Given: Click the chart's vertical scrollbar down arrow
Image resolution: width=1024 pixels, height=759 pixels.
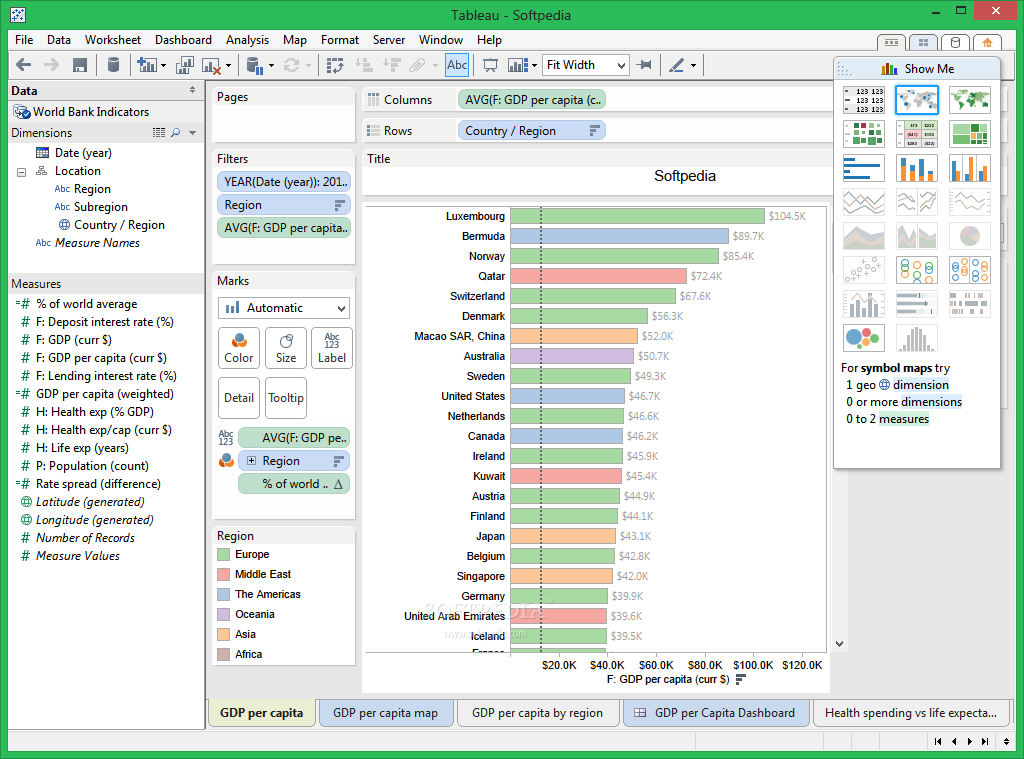Looking at the screenshot, I should 839,644.
